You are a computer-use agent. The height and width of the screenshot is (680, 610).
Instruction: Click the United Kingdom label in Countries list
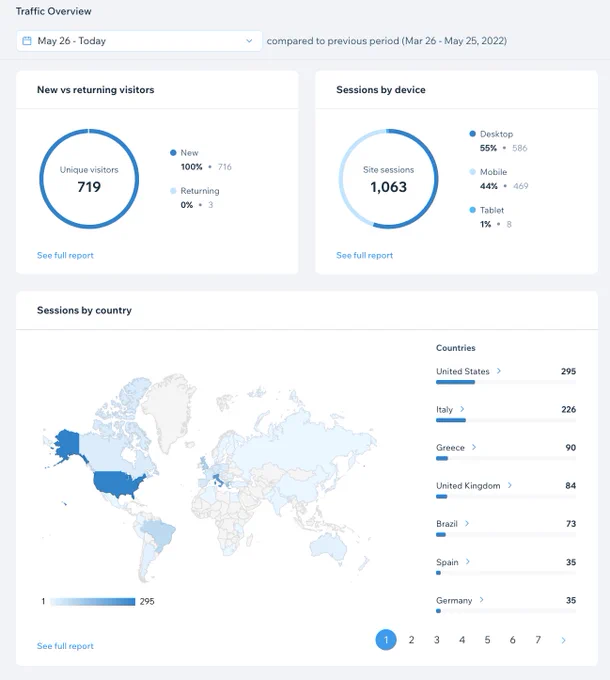468,486
